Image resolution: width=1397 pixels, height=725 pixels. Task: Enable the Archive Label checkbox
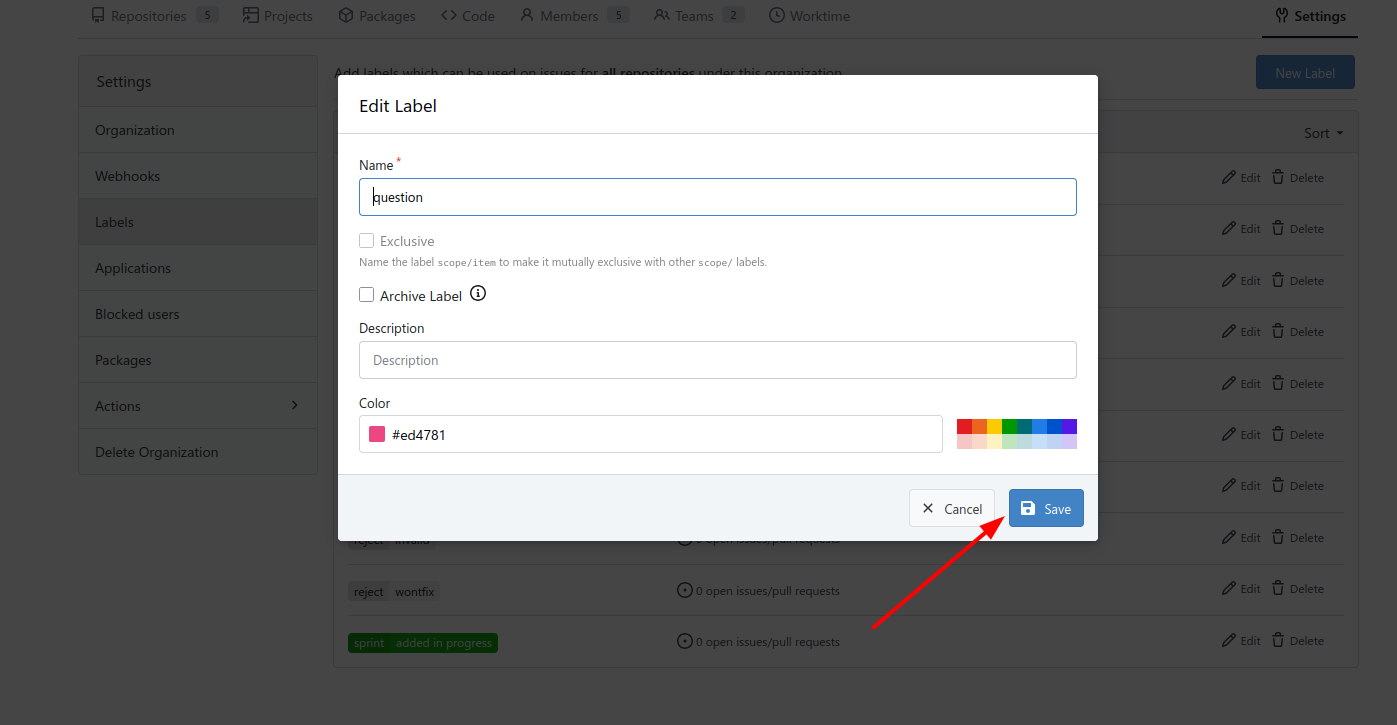(367, 295)
